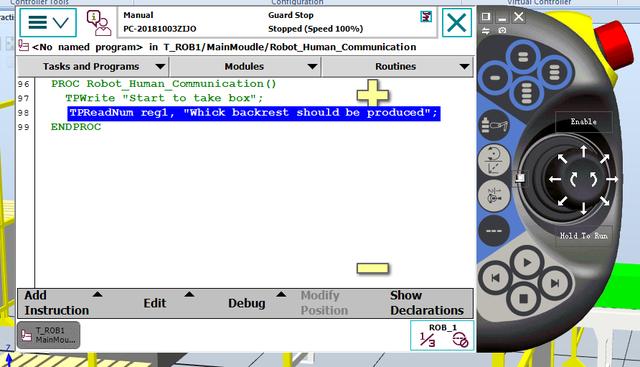Screen dimensions: 640x367
Task: Select PROC Robot_Human_Communication() line
Action: click(164, 84)
